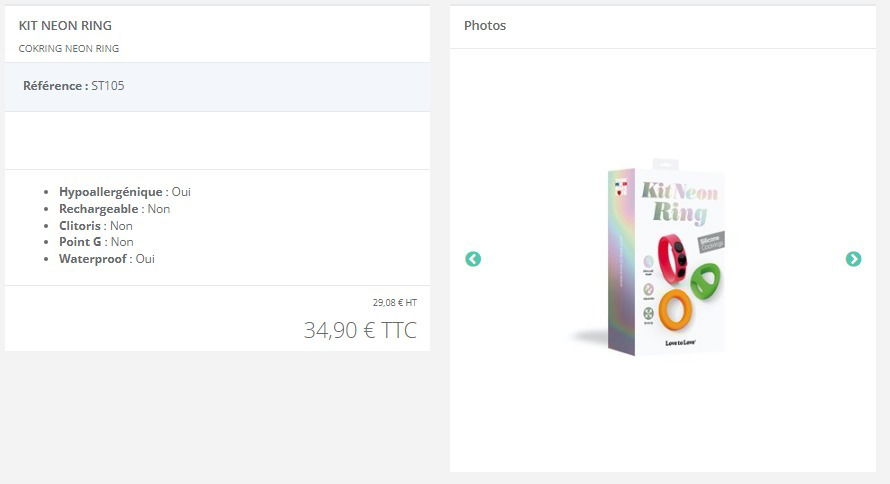Click the next photo arrow icon
The width and height of the screenshot is (890, 484).
pyautogui.click(x=853, y=259)
